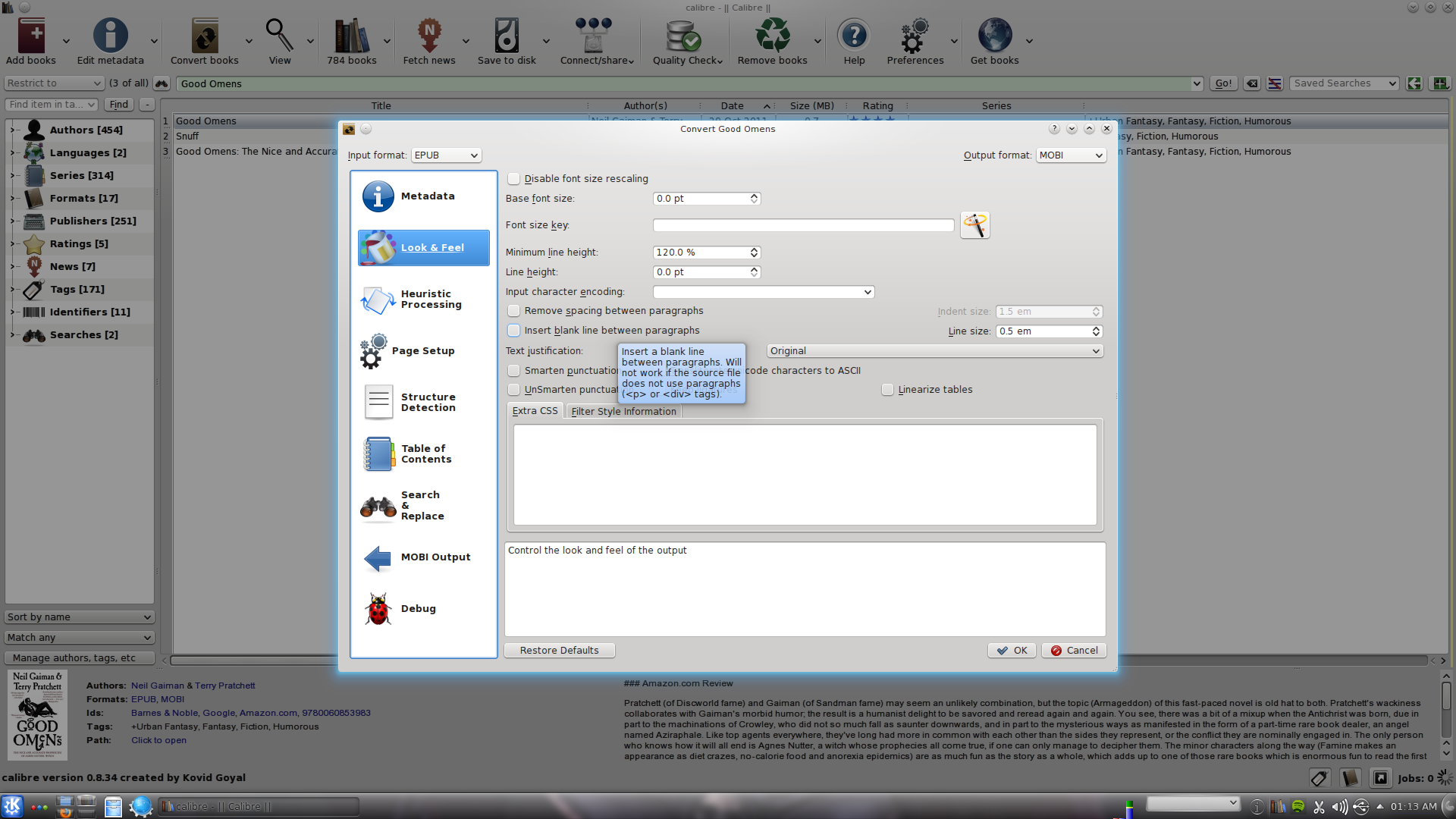Select the Table of Contents section
This screenshot has height=819, width=1456.
(423, 454)
